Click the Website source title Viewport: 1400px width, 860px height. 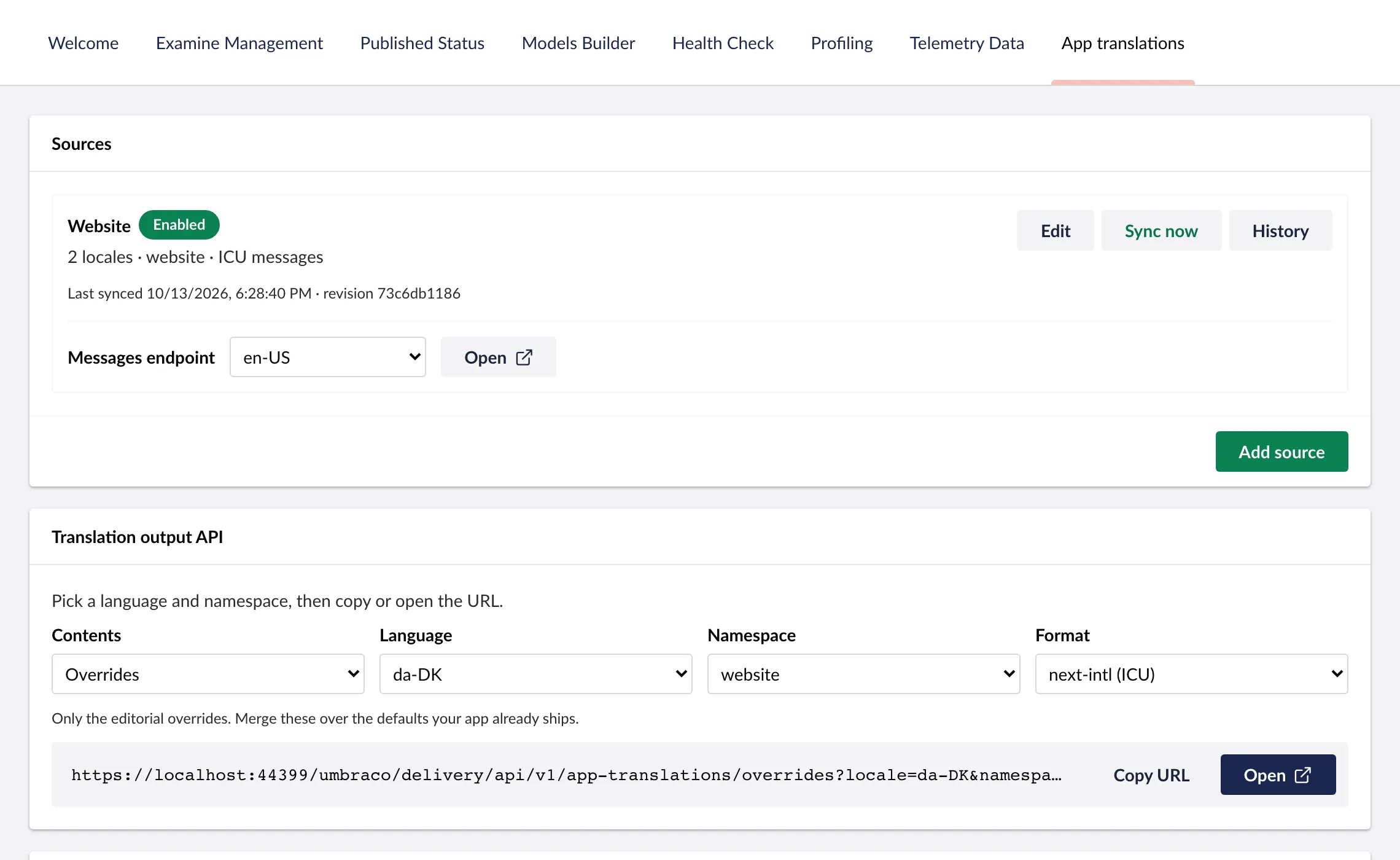[x=99, y=226]
